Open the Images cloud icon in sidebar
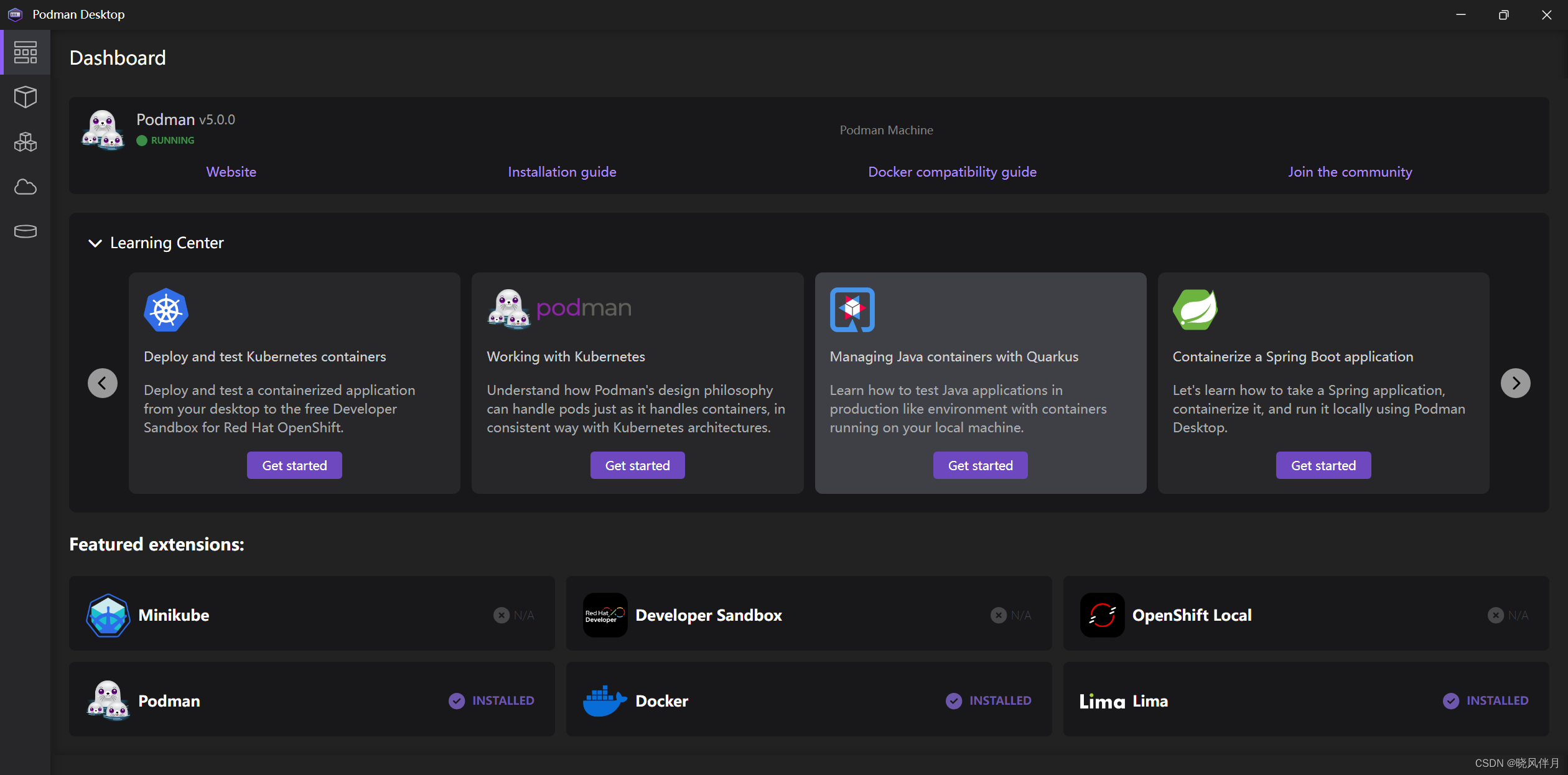Image resolution: width=1568 pixels, height=775 pixels. point(26,187)
